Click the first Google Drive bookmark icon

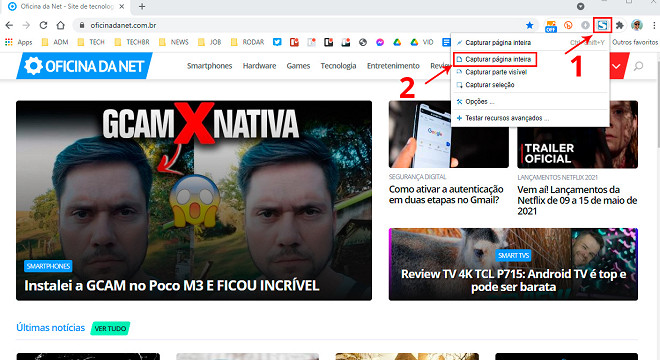click(397, 42)
